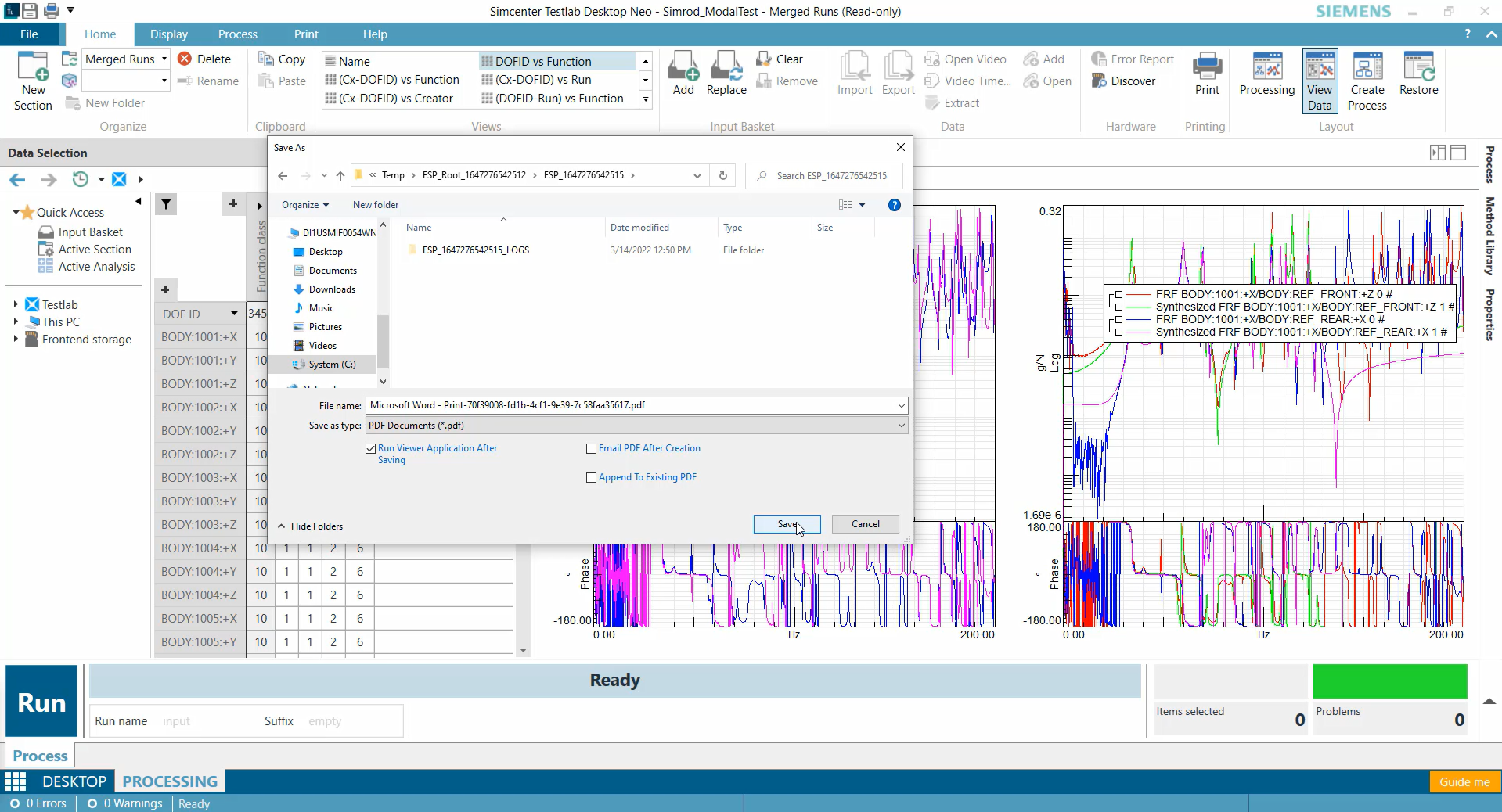Click the Restore layout icon
Viewport: 1502px width, 812px height.
pyautogui.click(x=1419, y=74)
